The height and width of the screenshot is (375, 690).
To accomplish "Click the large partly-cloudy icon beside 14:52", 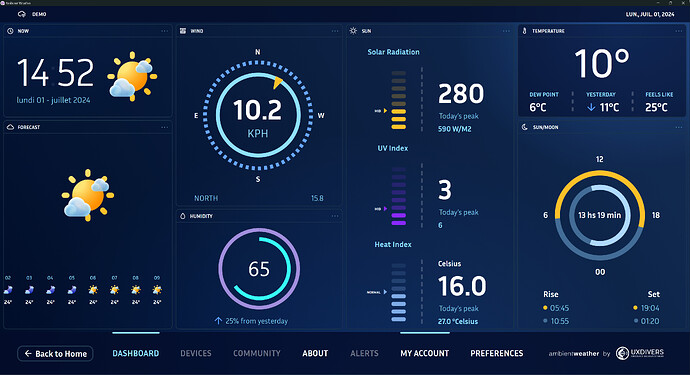I will [x=132, y=77].
